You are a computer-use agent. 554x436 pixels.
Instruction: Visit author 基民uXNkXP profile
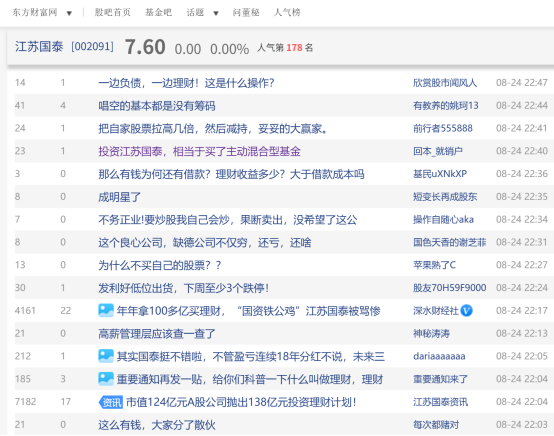click(440, 174)
